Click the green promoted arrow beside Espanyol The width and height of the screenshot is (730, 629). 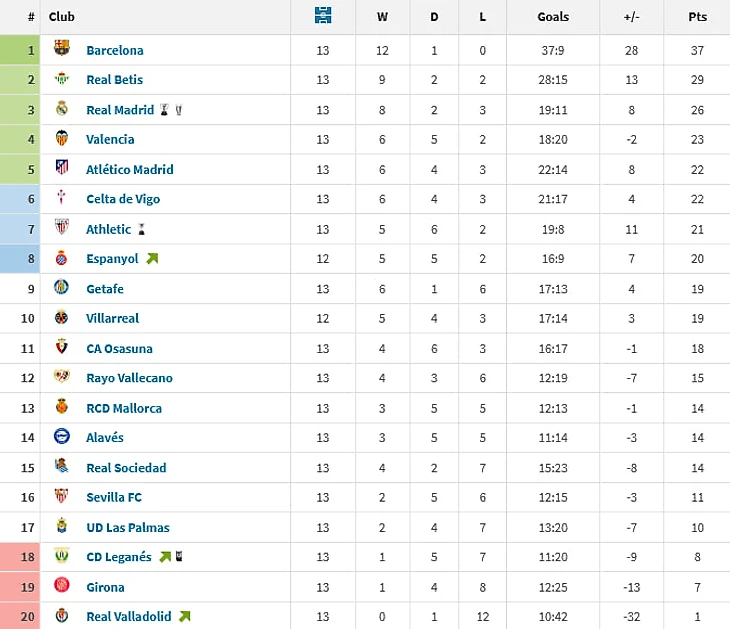click(152, 258)
